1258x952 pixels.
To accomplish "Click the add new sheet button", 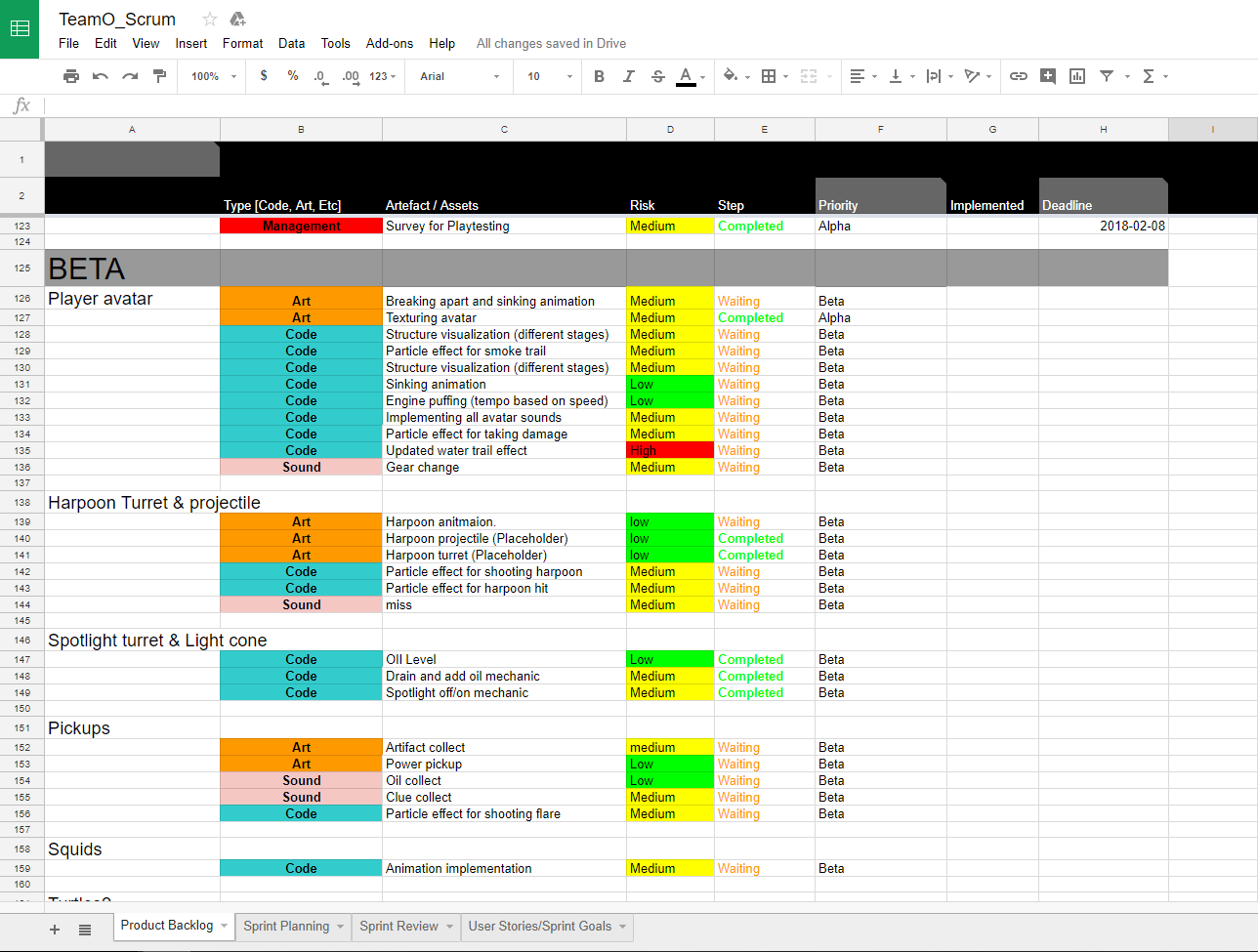I will [55, 930].
